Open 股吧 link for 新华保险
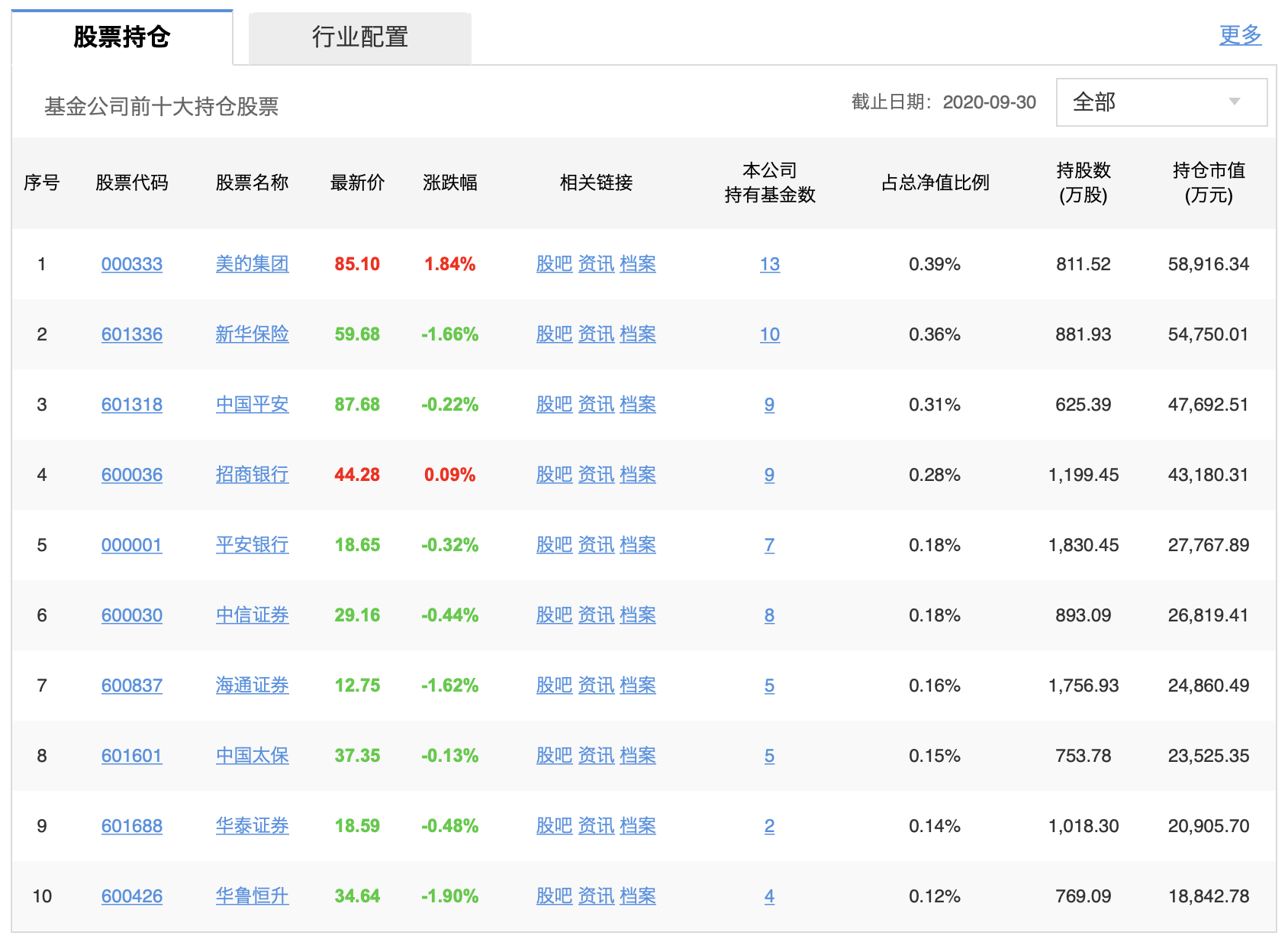 tap(554, 334)
